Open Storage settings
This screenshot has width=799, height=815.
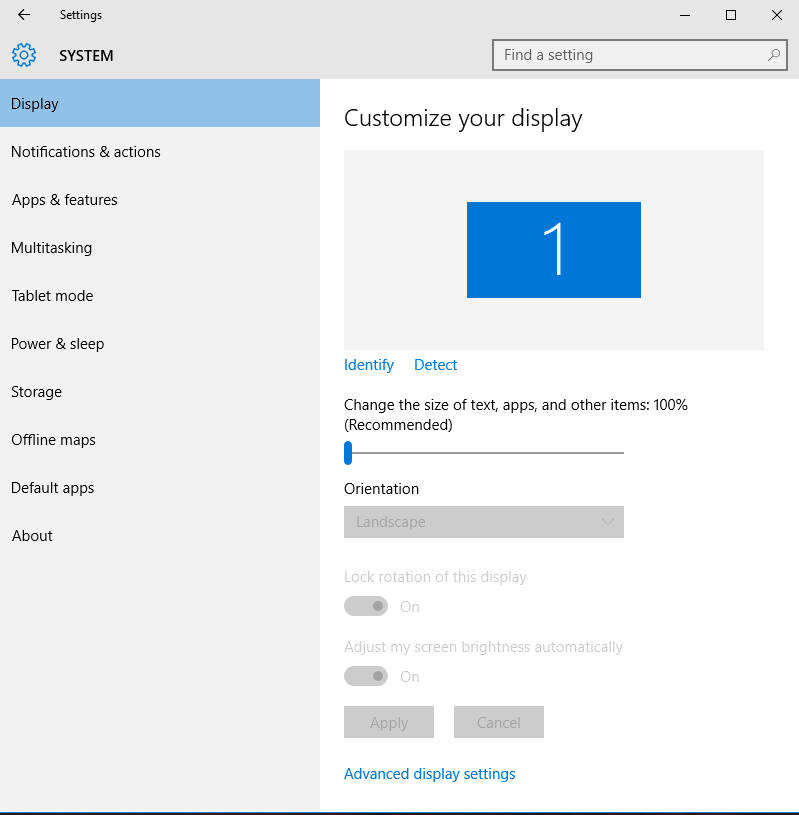coord(36,391)
